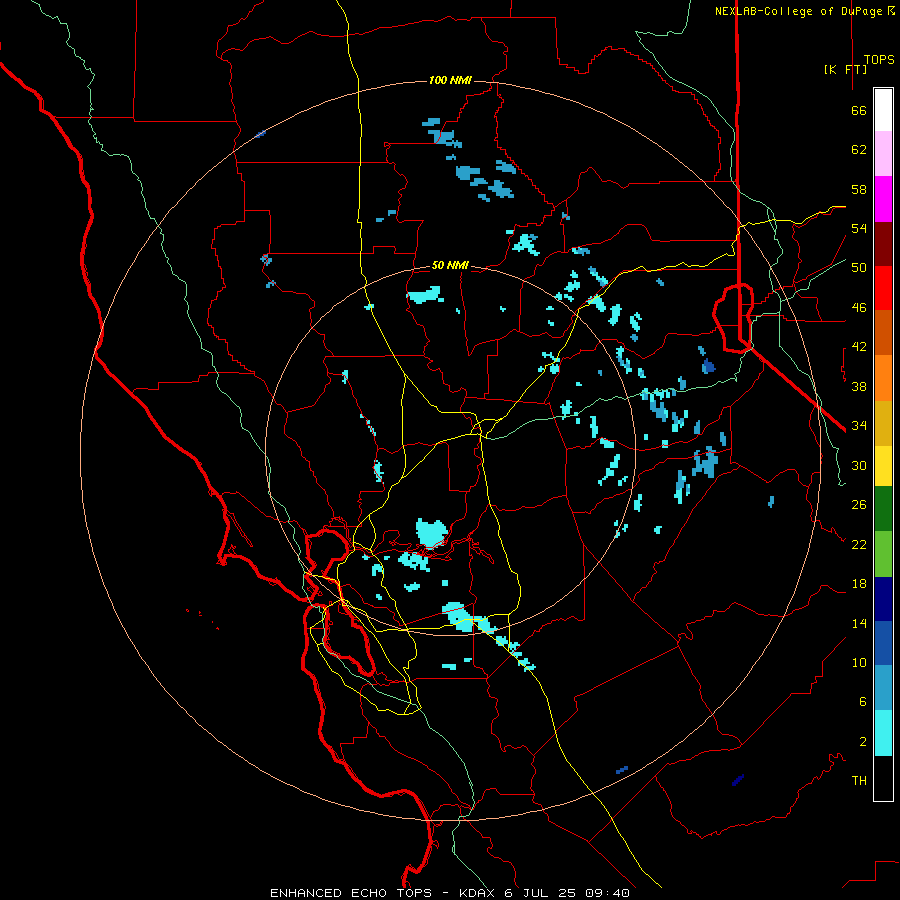Click the legend value 26

pos(859,505)
